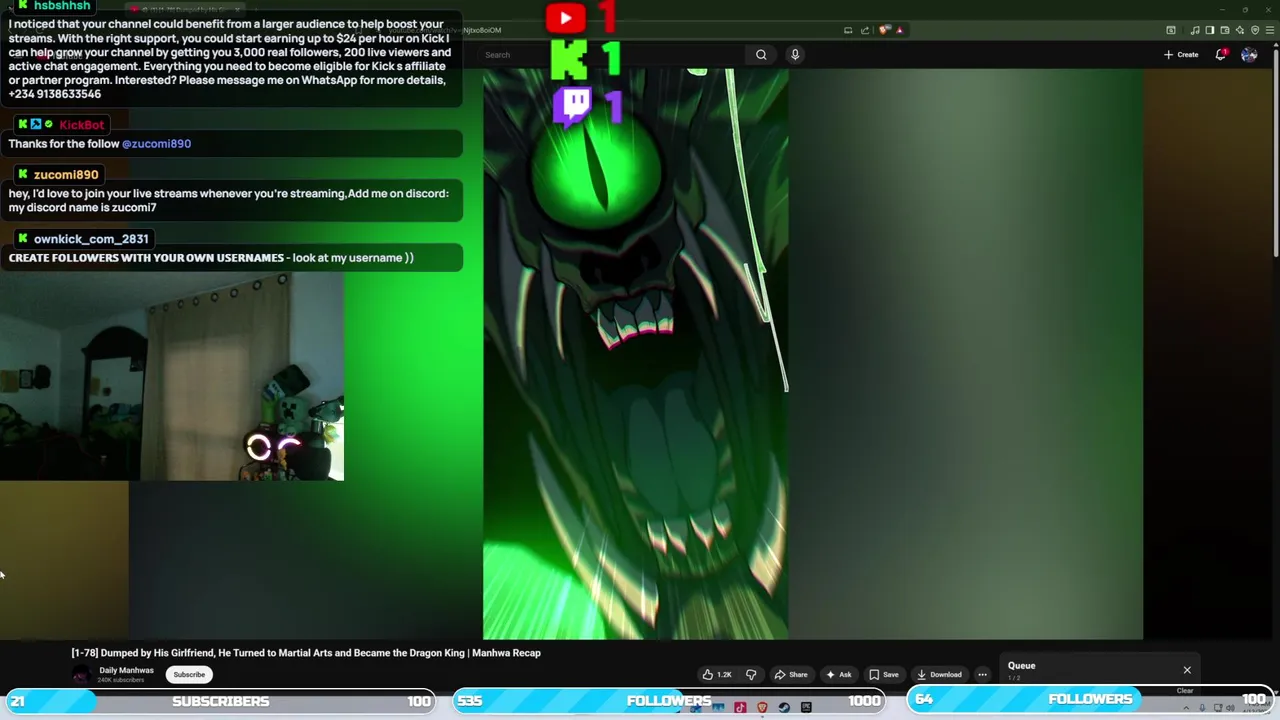The width and height of the screenshot is (1280, 720).
Task: Share the video using the Share button
Action: pos(791,675)
